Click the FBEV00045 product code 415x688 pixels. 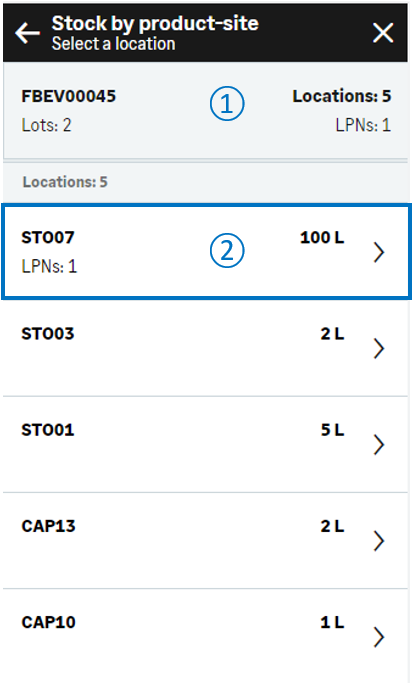click(68, 96)
